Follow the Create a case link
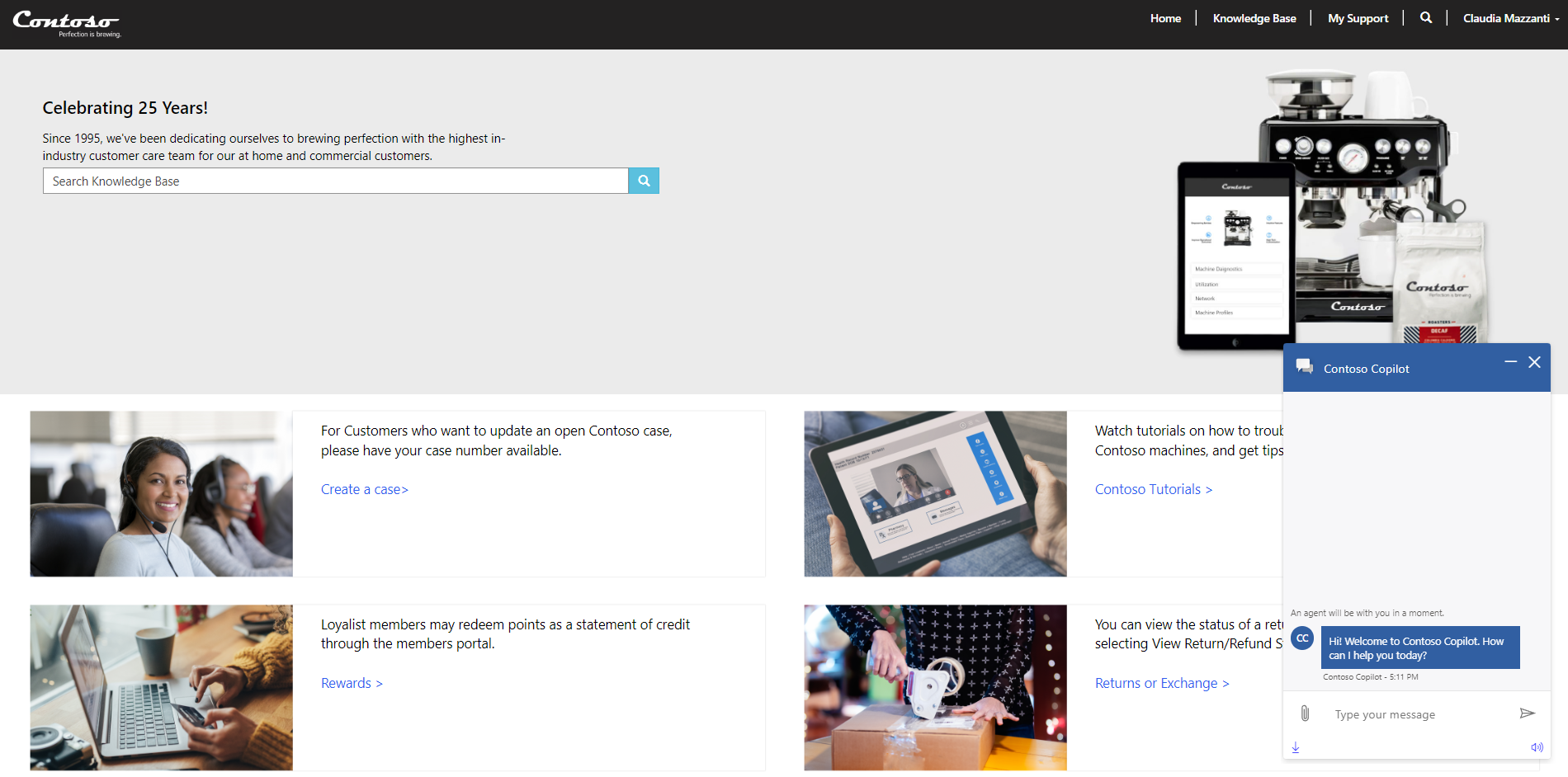Image resolution: width=1568 pixels, height=777 pixels. [x=364, y=488]
